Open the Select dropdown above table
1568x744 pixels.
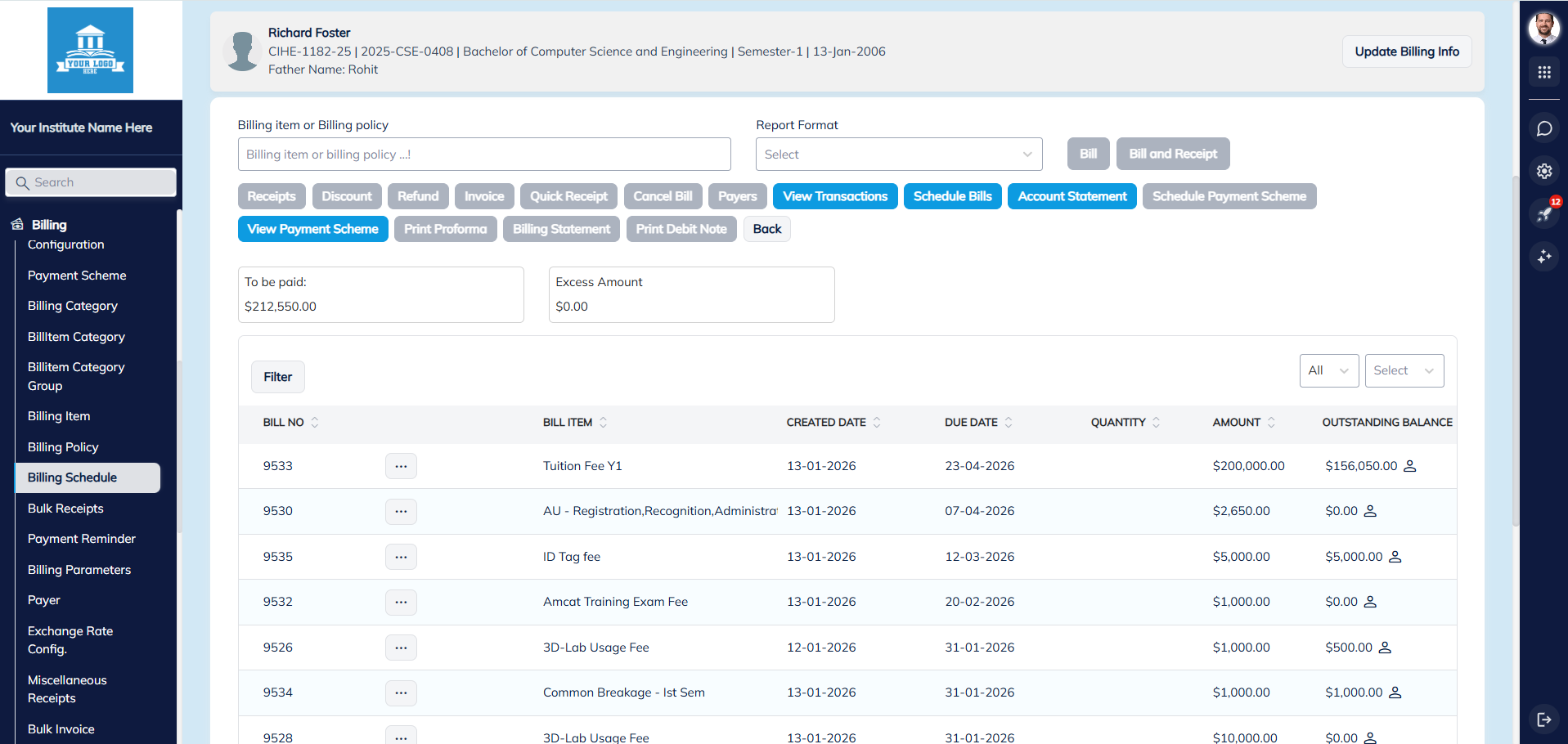[1404, 370]
